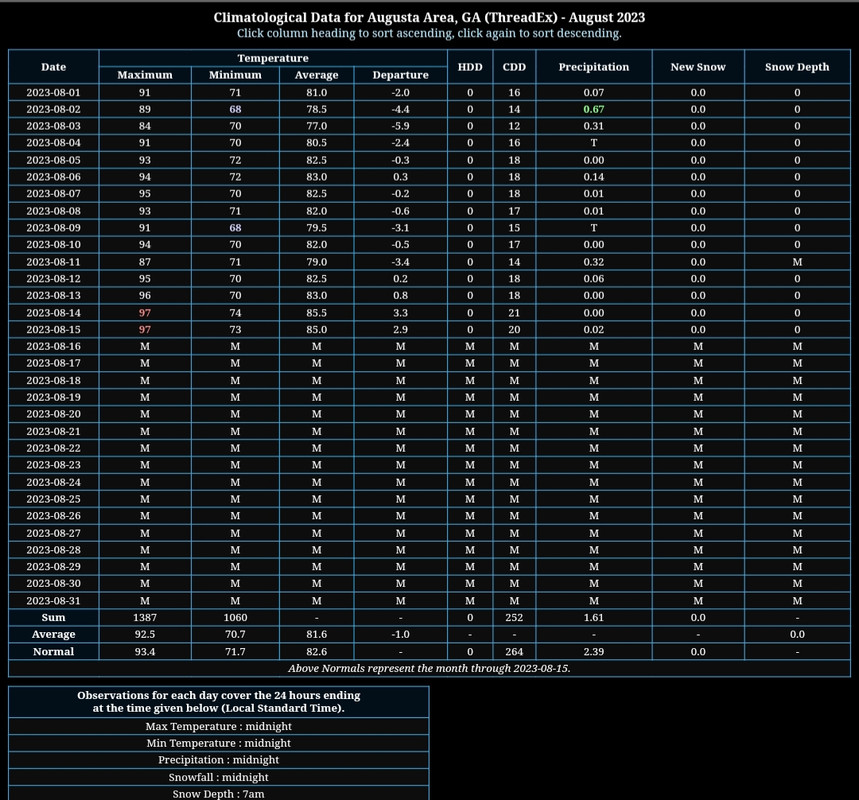Click 'Precipitation : midnight' row

coord(219,760)
